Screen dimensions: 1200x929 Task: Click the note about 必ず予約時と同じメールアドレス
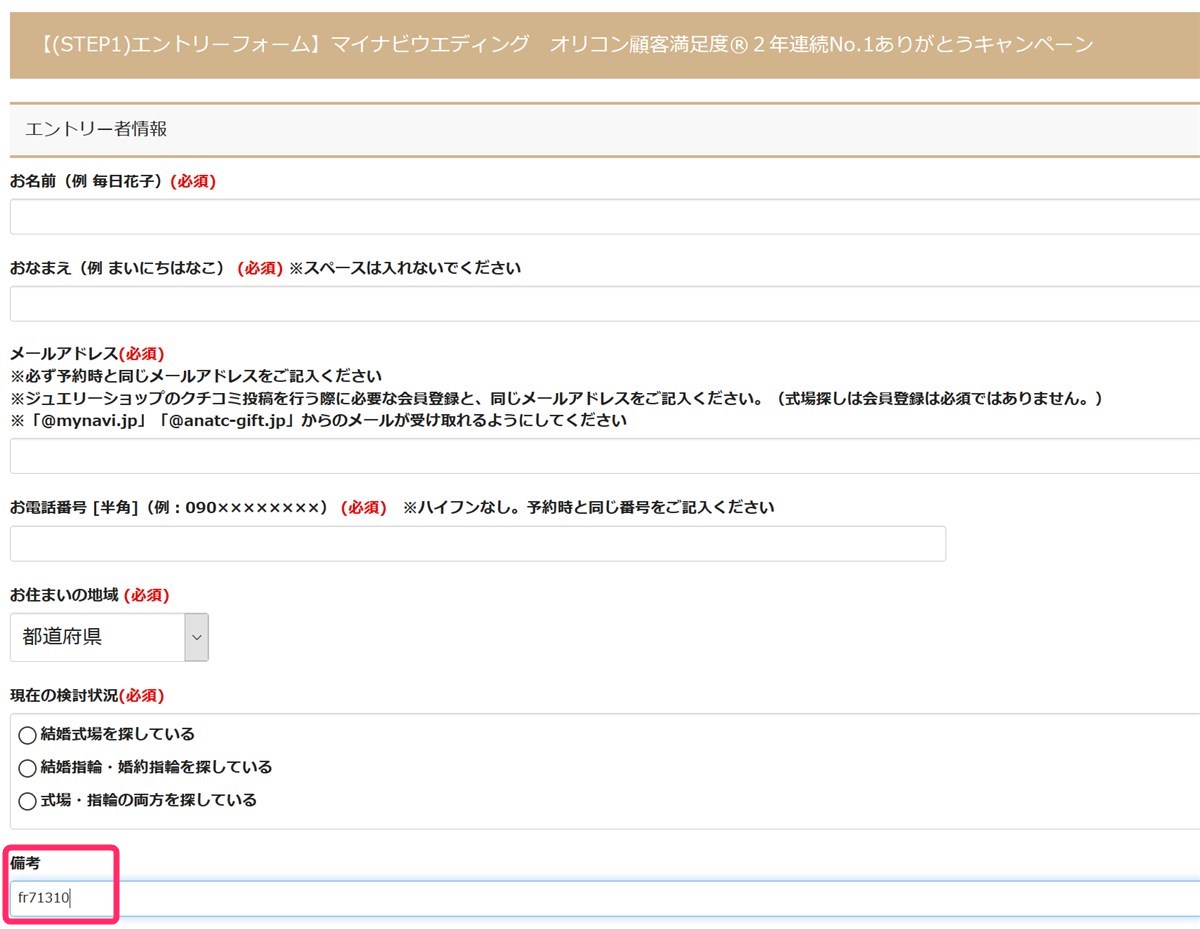[x=196, y=376]
